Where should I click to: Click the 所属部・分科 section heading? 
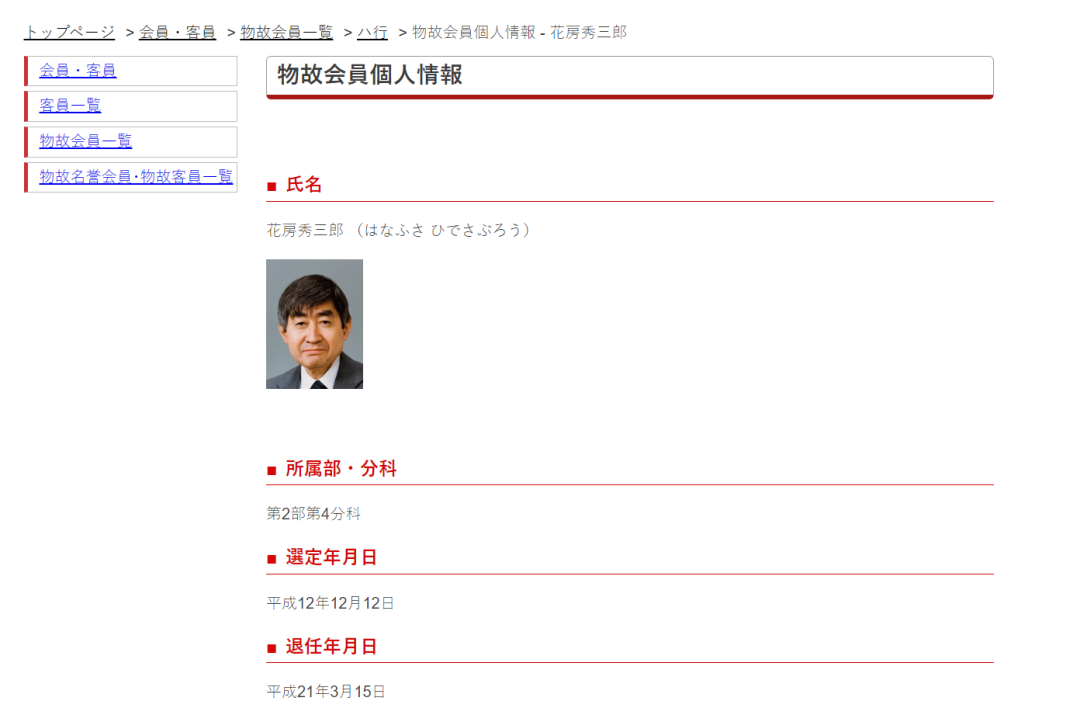pos(341,469)
